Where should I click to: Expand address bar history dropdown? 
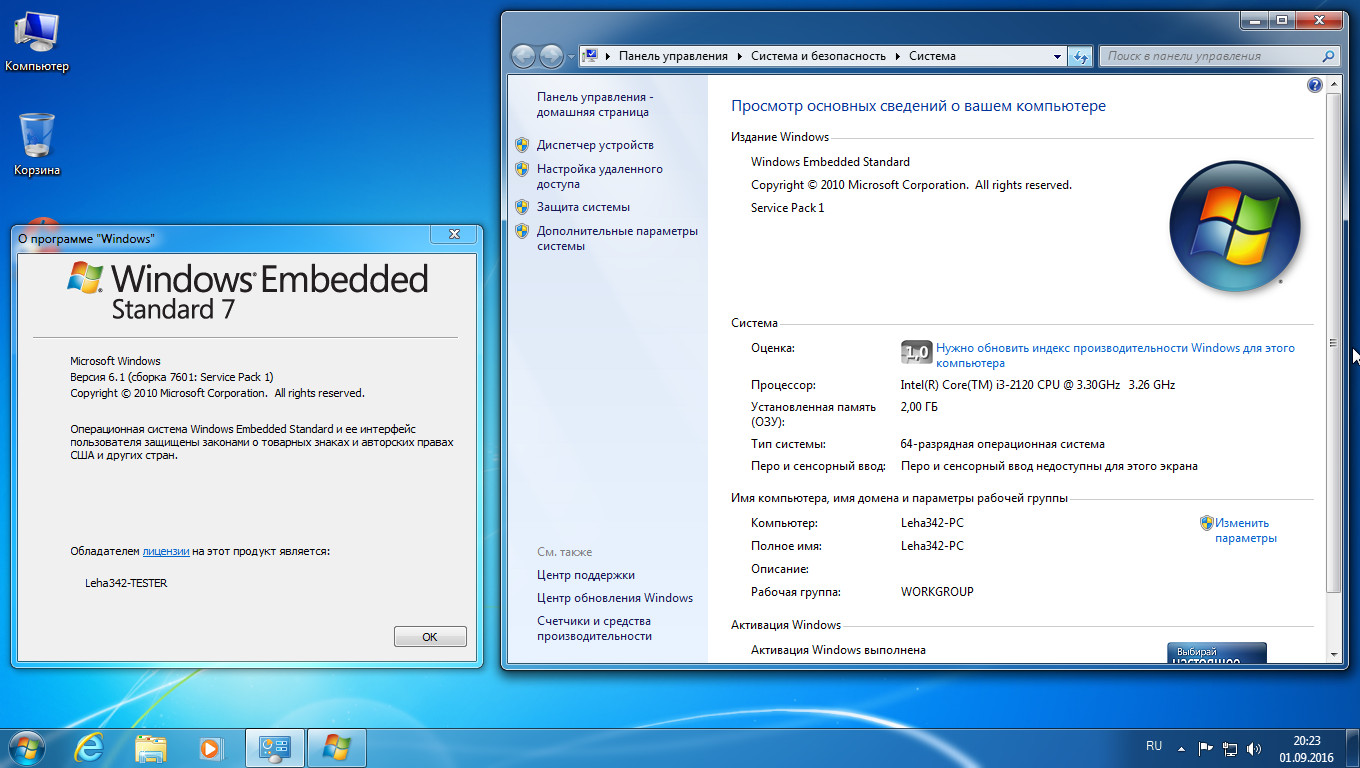coord(1058,57)
